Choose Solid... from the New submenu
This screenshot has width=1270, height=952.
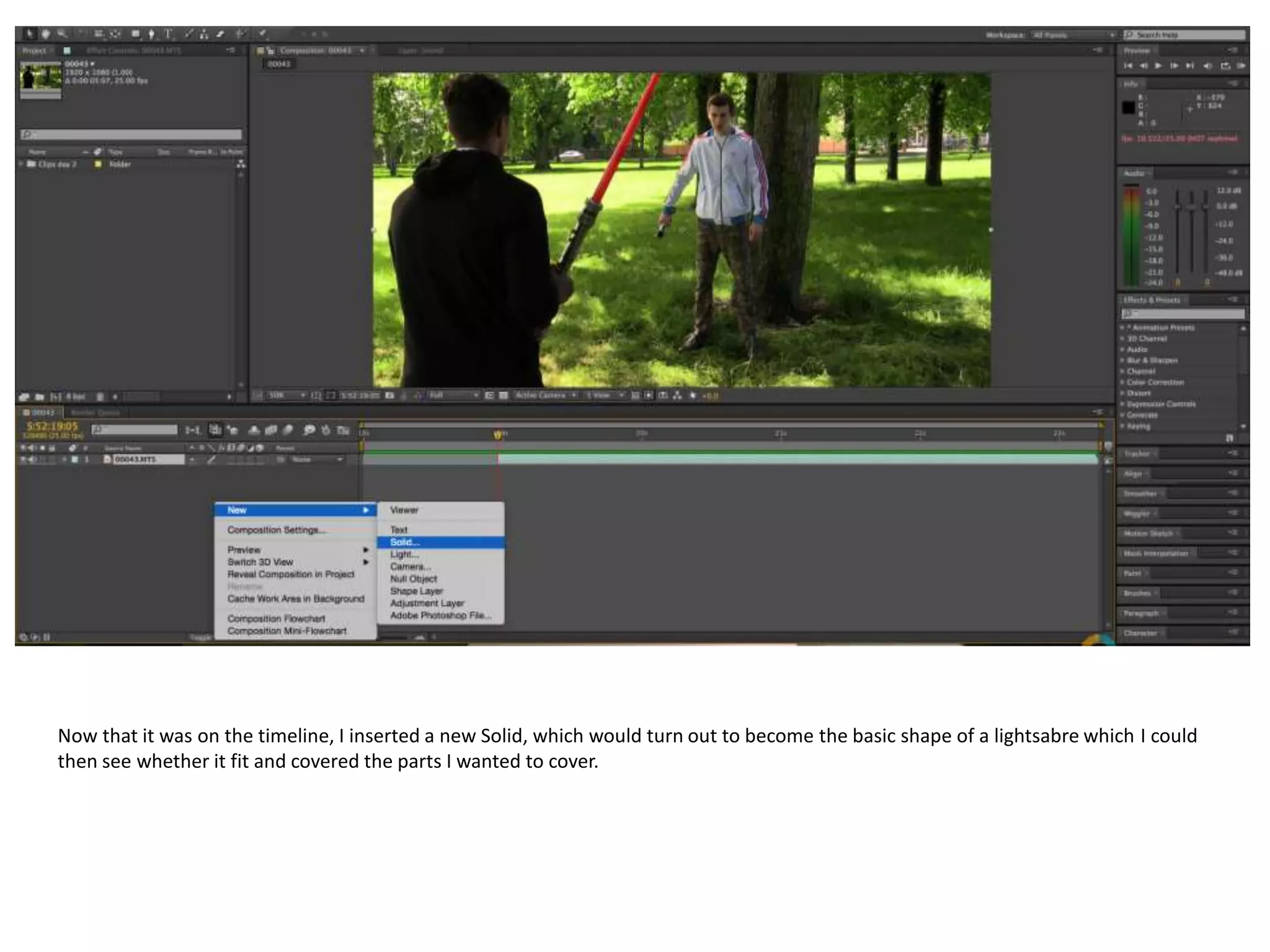click(x=405, y=542)
